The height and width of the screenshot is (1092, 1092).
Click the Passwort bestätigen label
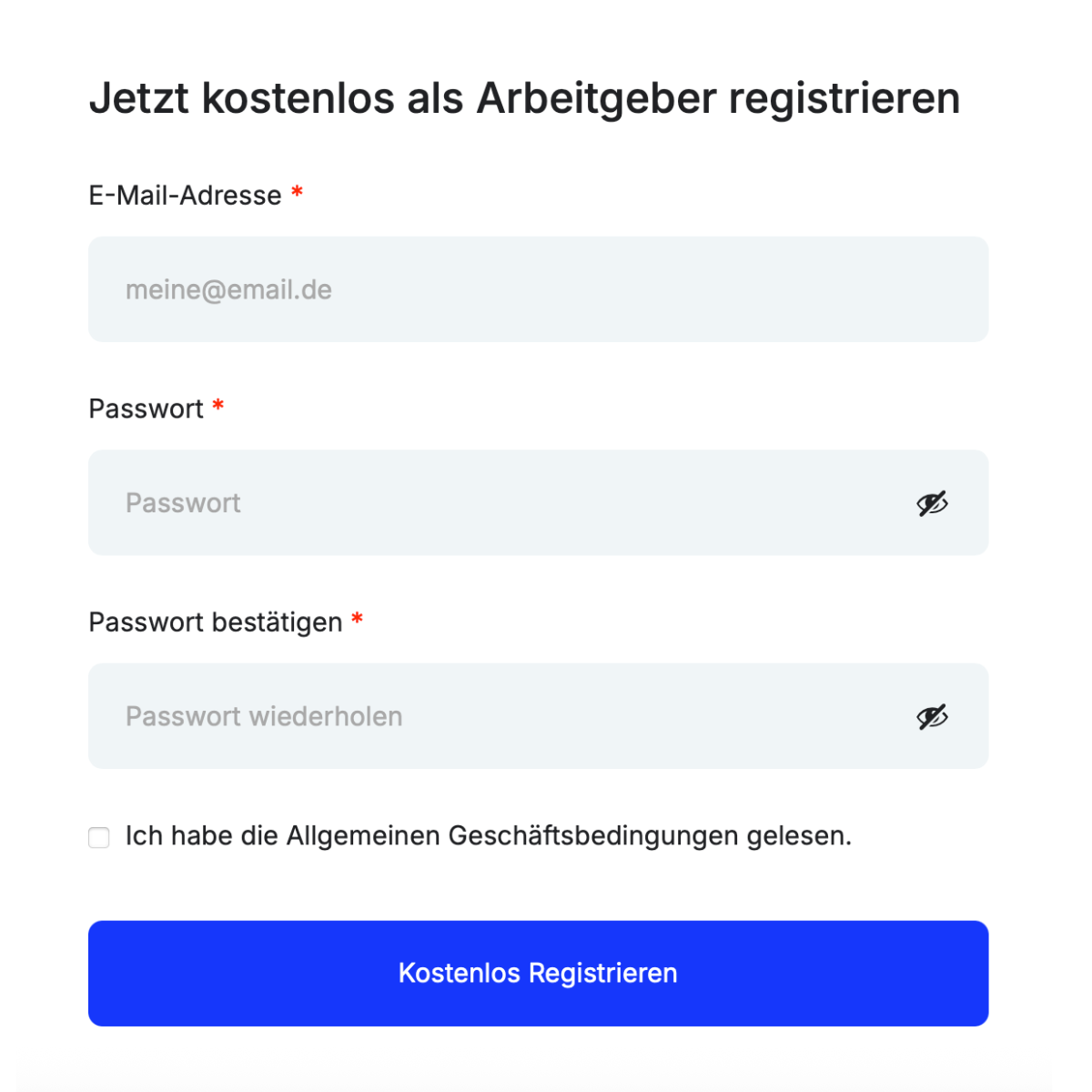215,622
